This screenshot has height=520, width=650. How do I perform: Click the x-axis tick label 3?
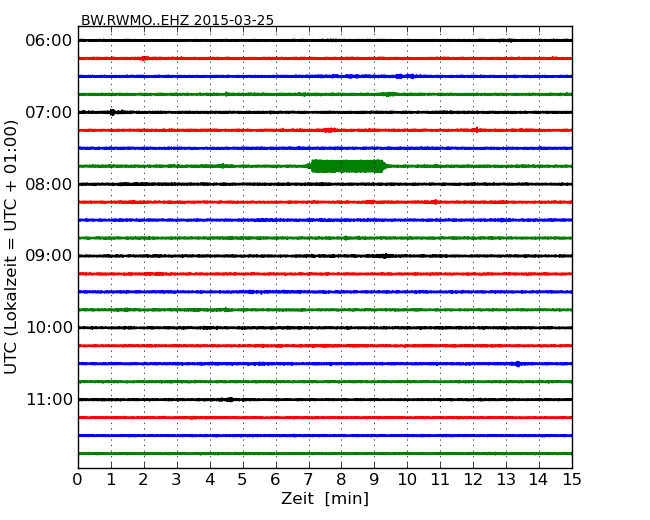pyautogui.click(x=177, y=480)
